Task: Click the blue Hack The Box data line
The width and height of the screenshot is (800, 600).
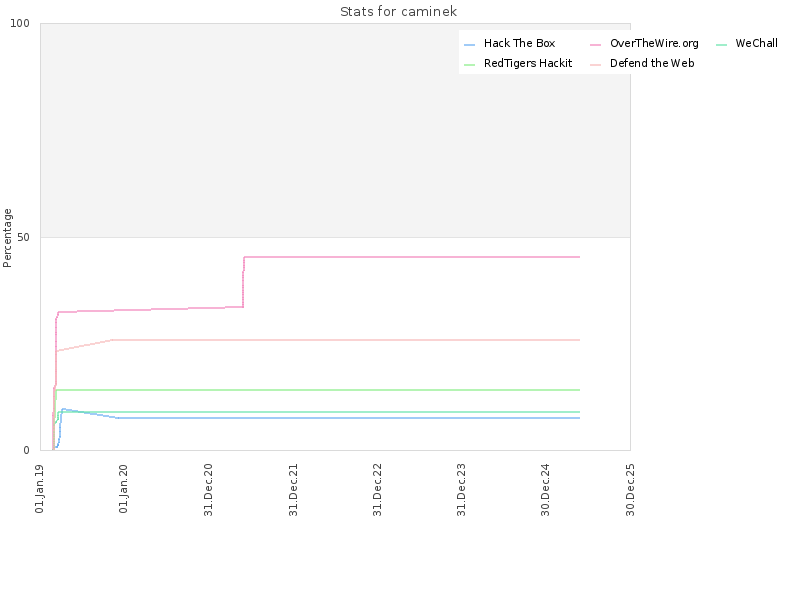Action: point(347,418)
